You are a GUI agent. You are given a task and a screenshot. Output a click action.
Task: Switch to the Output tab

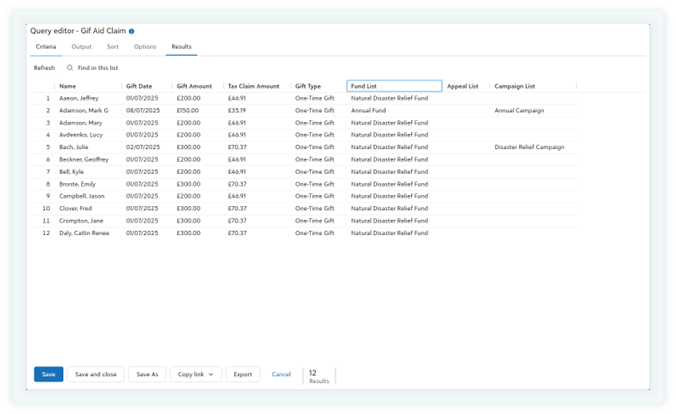(x=81, y=47)
